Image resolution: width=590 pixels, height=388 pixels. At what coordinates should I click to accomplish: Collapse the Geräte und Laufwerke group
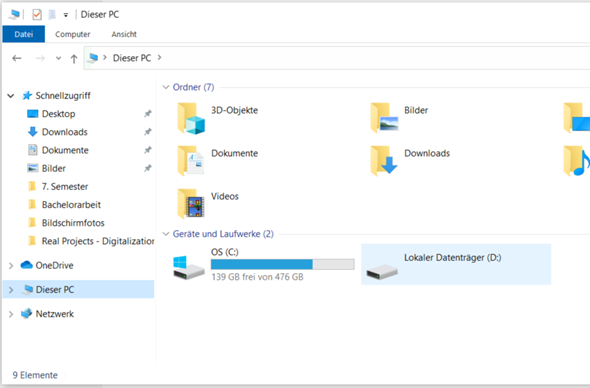tap(166, 234)
